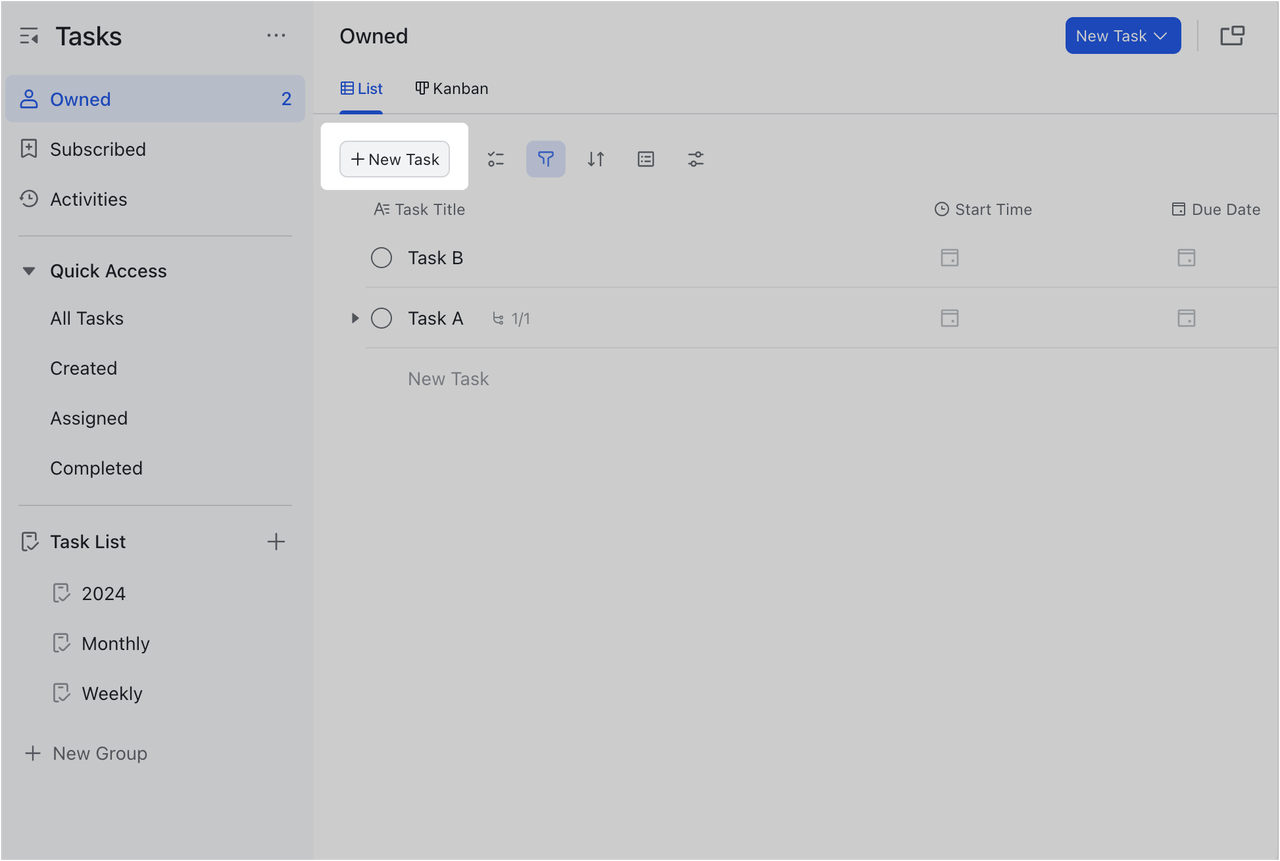Open the list details icon in the toolbar
Image resolution: width=1280 pixels, height=861 pixels.
click(645, 158)
